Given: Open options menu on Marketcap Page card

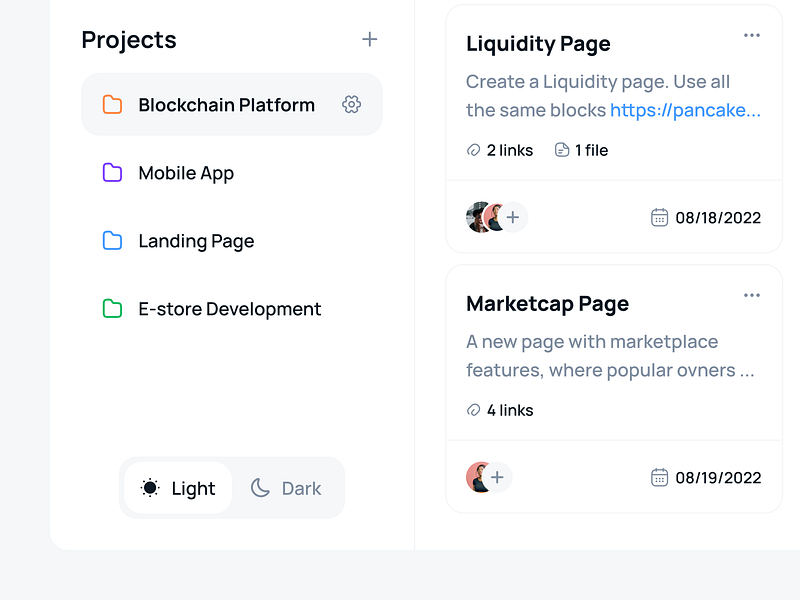Looking at the screenshot, I should (752, 295).
